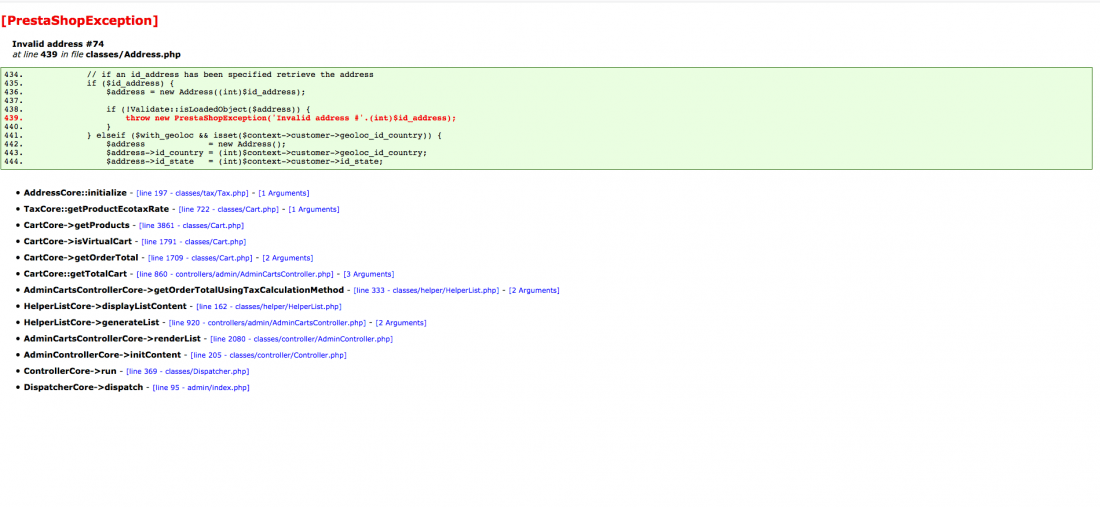Click the CartCore->getProducts trace entry
The image size is (1100, 507).
(x=76, y=225)
